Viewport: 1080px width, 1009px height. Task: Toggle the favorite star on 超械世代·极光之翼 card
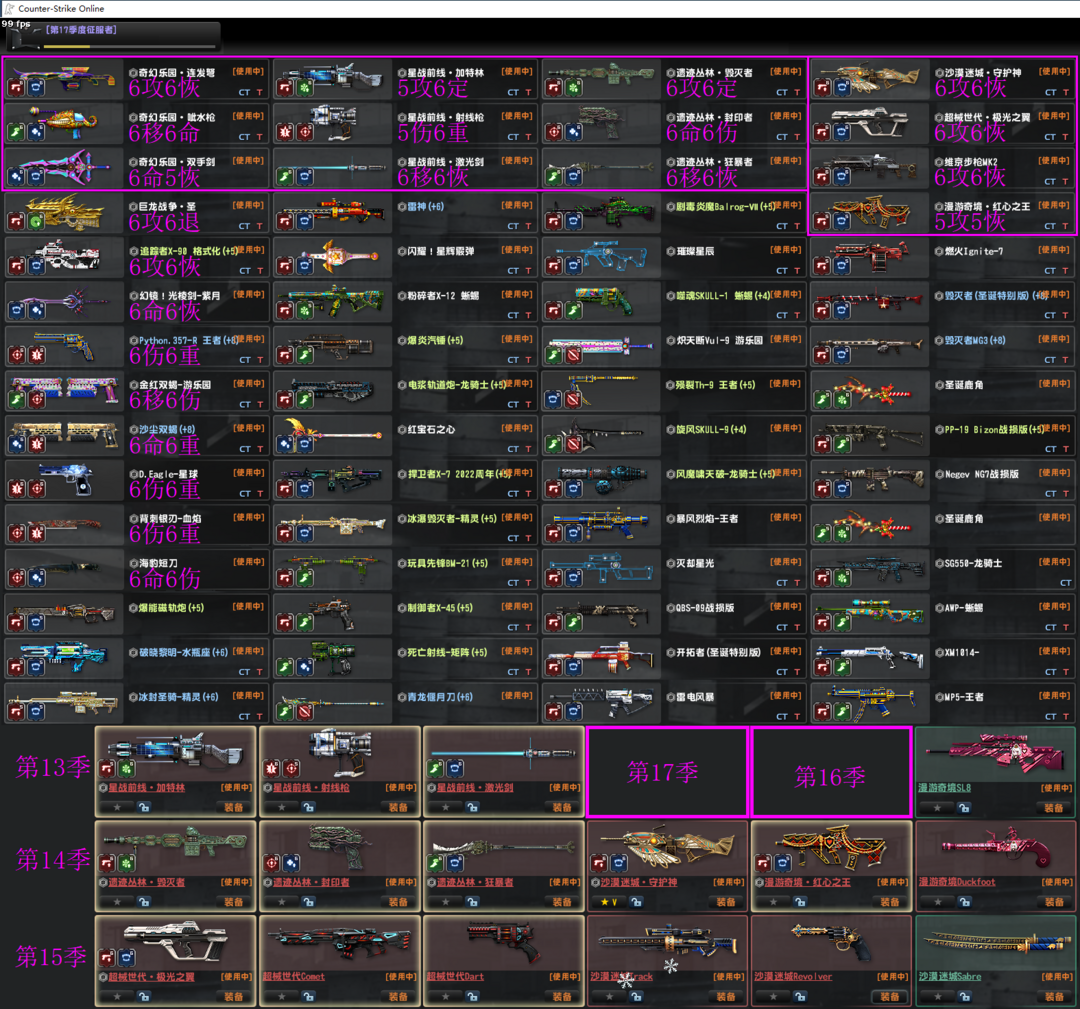118,996
